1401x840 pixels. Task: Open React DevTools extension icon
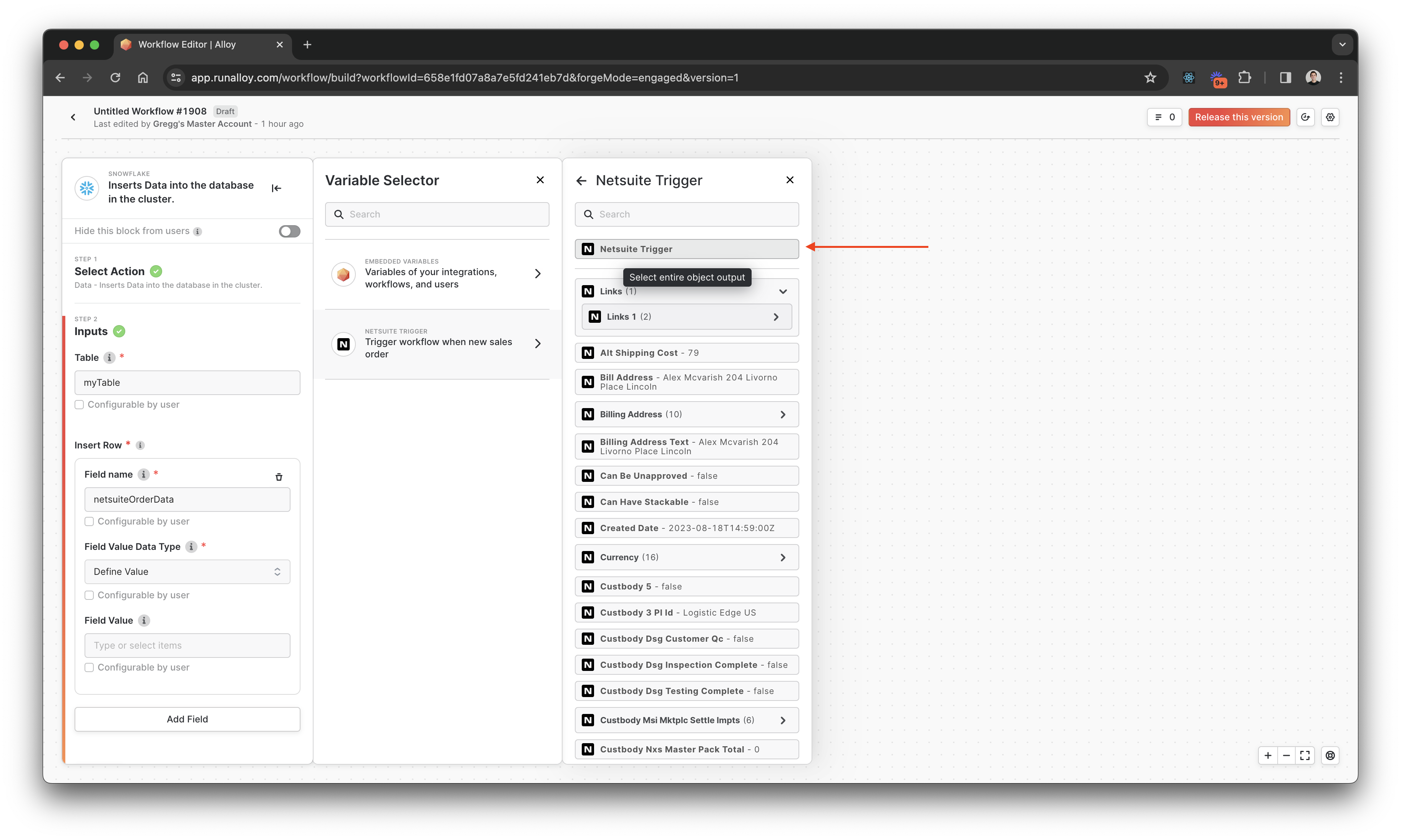pyautogui.click(x=1188, y=78)
